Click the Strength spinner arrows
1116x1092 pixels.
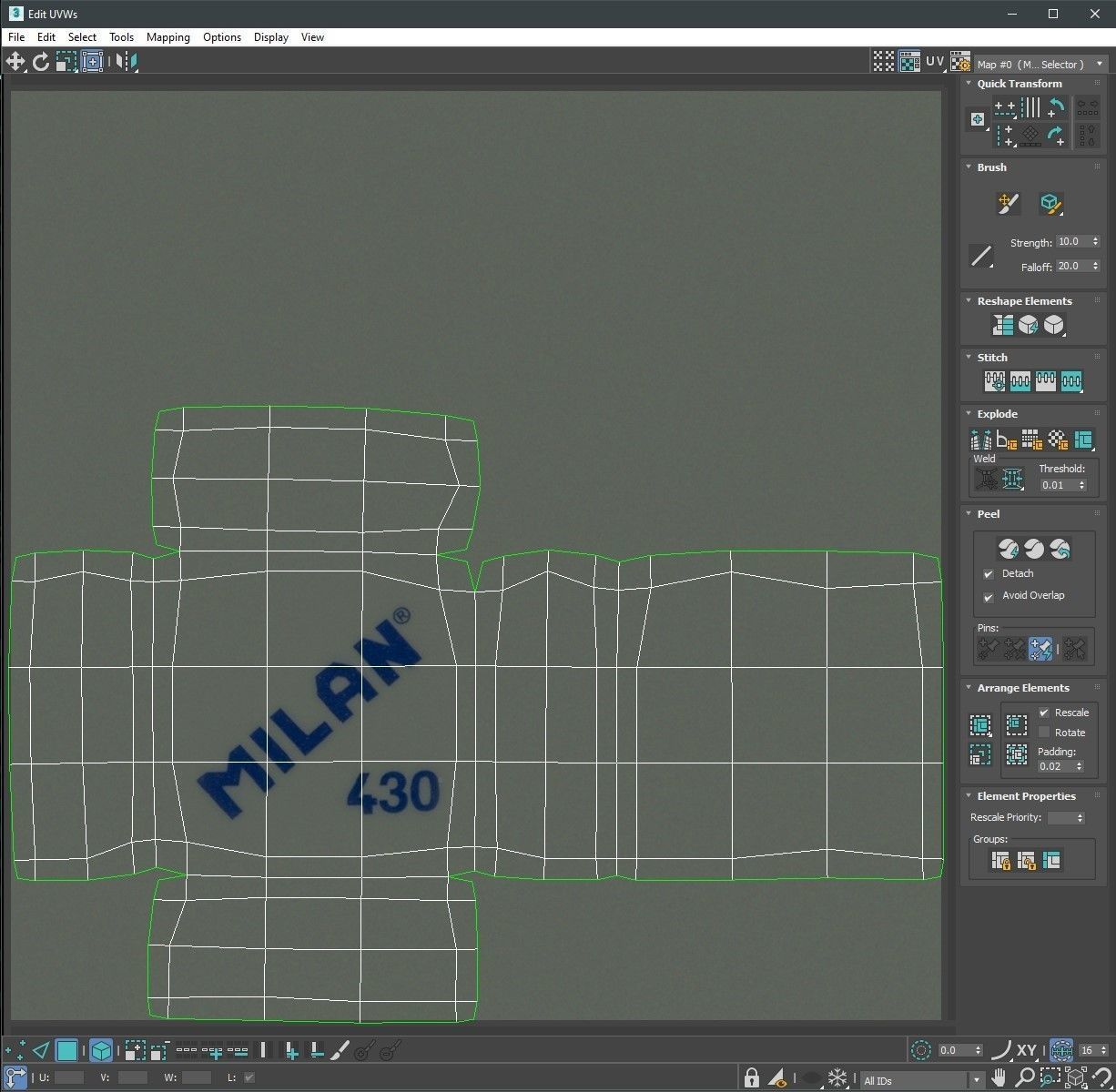click(x=1095, y=242)
